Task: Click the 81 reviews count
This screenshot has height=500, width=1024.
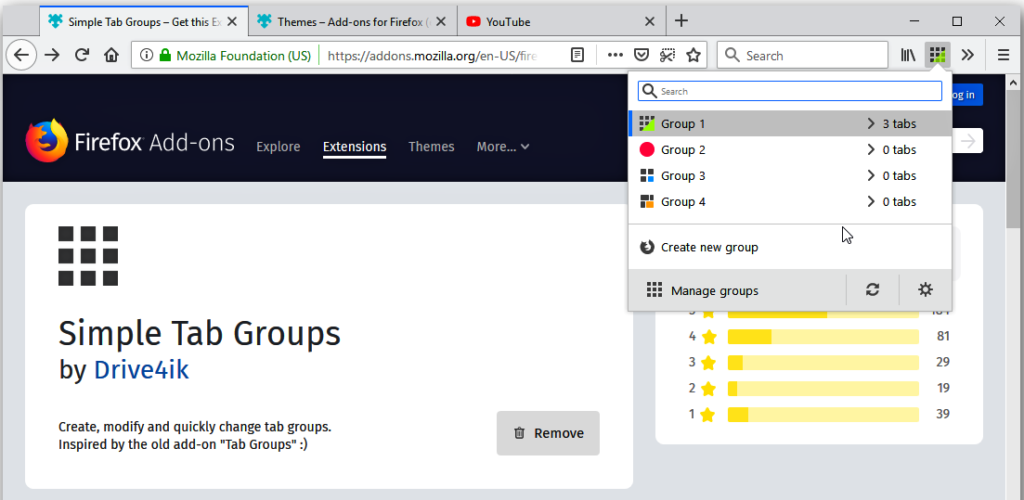Action: pyautogui.click(x=942, y=336)
